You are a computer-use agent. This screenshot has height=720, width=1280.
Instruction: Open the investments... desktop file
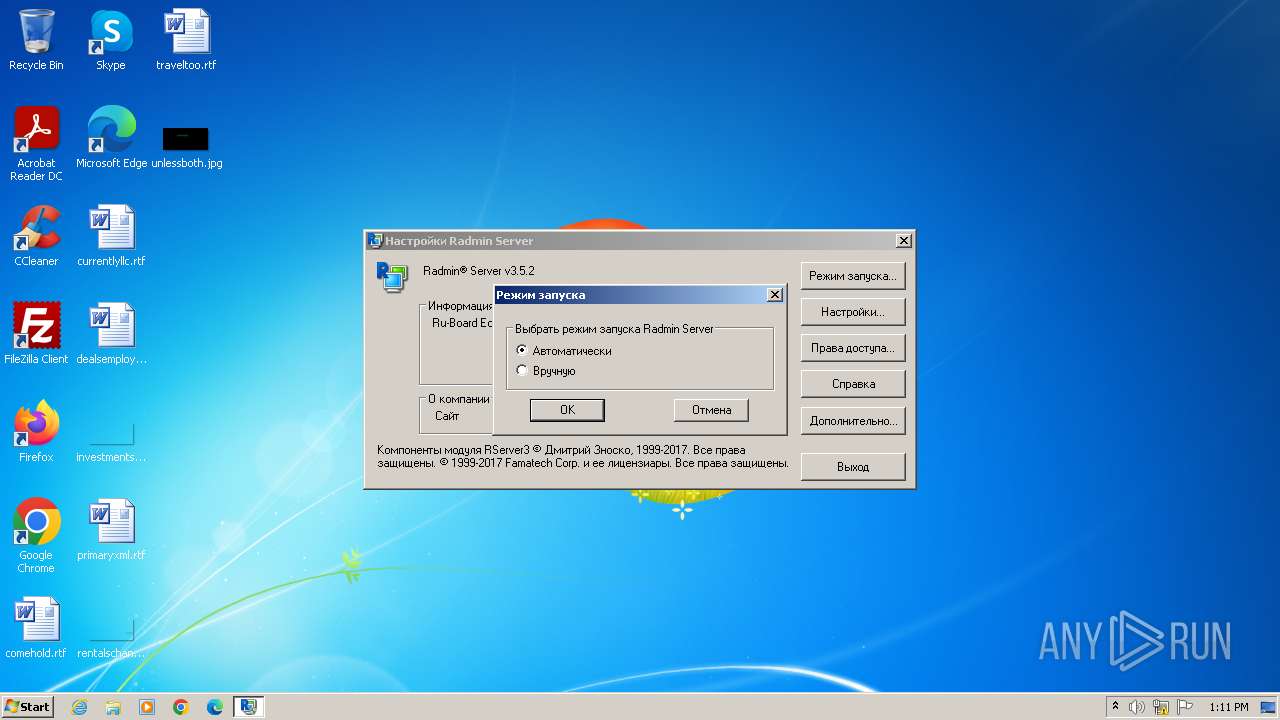111,442
